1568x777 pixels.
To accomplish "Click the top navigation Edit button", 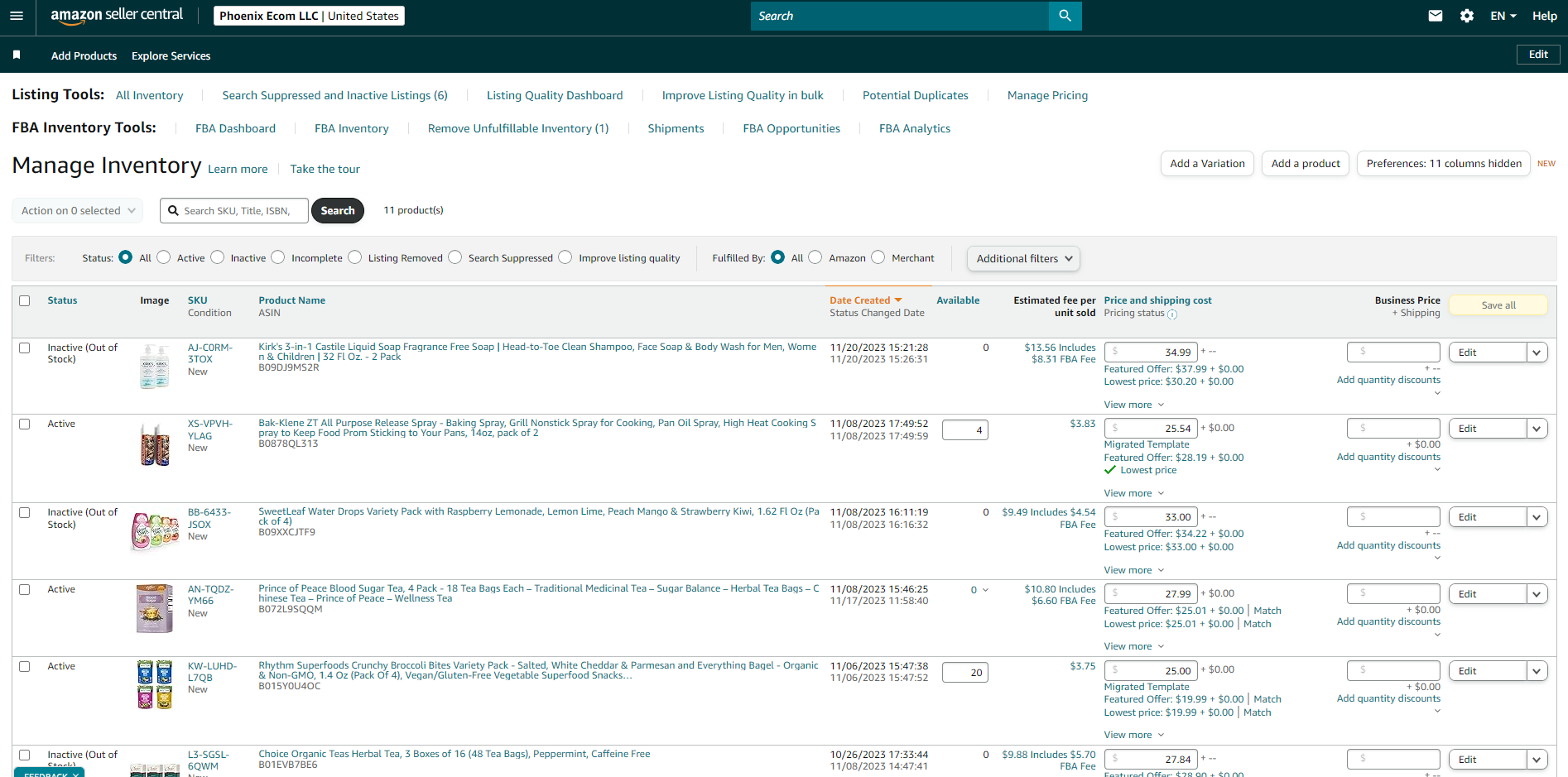I will coord(1538,55).
